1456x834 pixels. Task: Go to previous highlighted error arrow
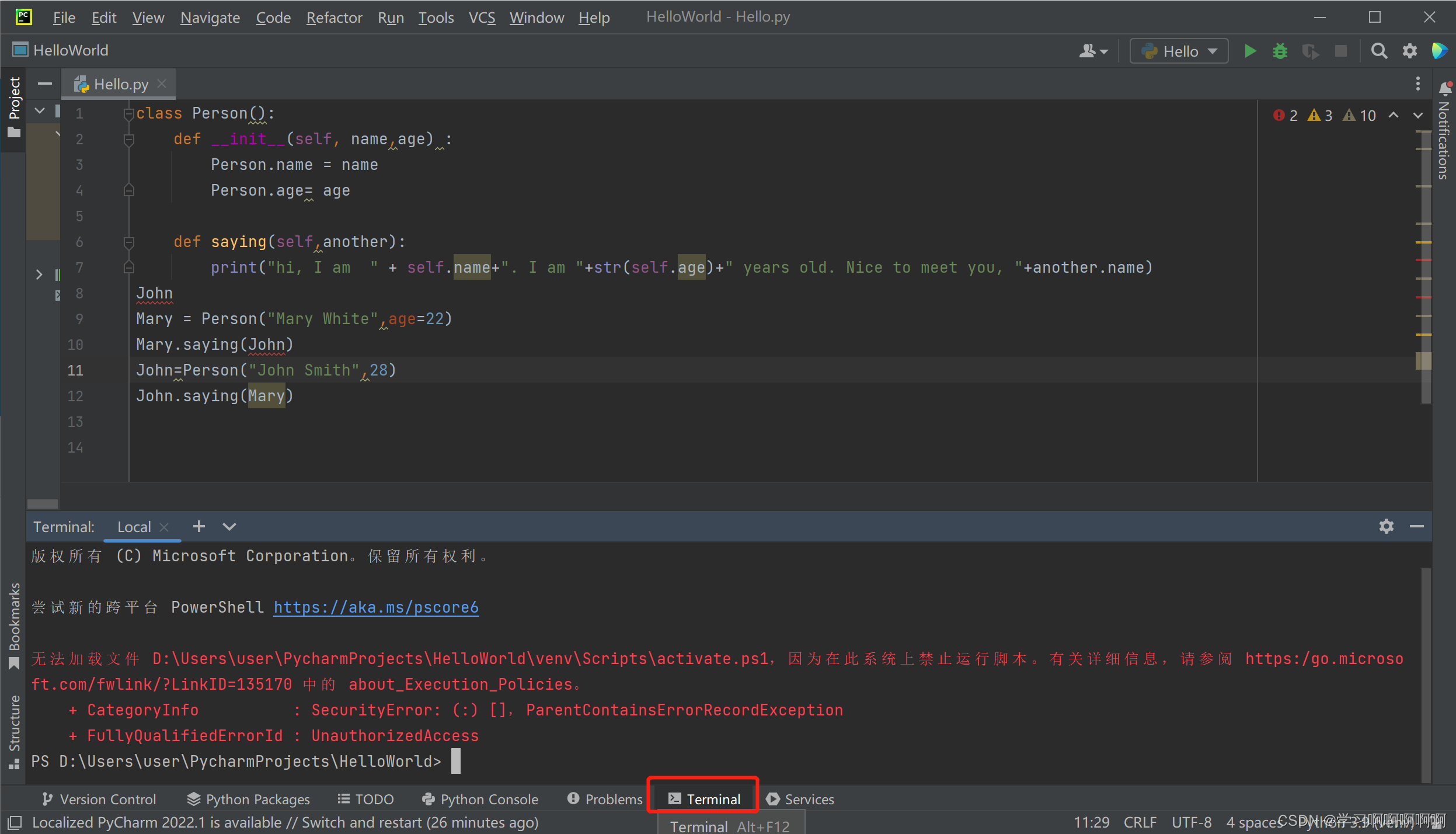point(1394,116)
